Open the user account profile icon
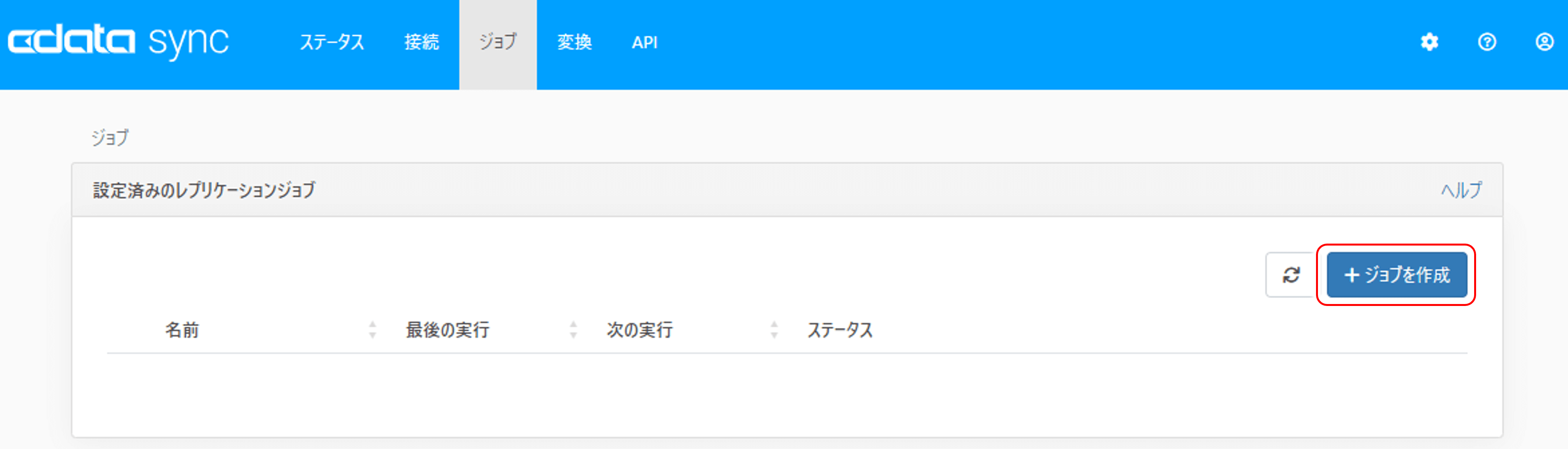This screenshot has width=1568, height=449. (1543, 42)
